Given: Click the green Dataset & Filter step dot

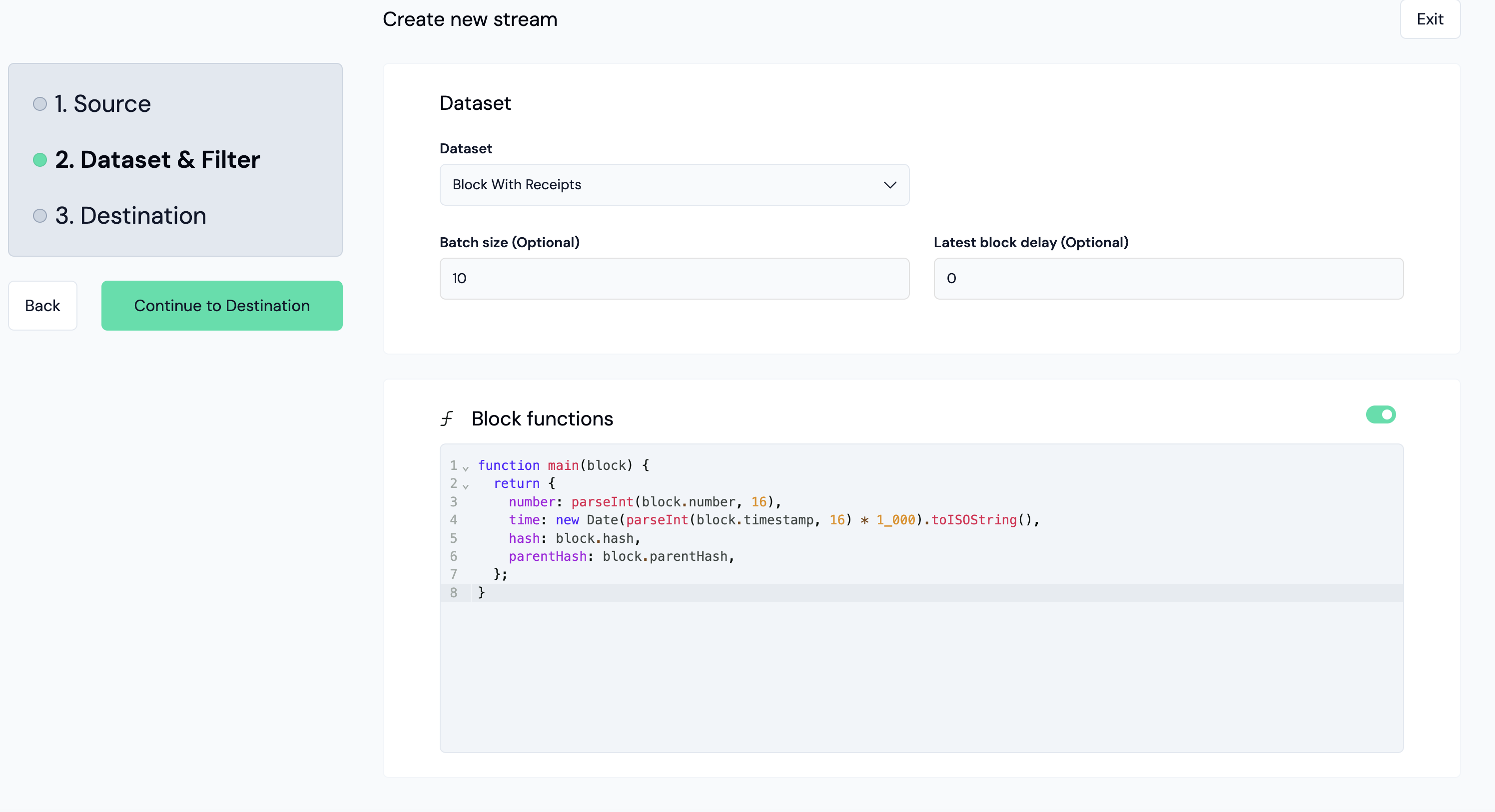Looking at the screenshot, I should click(39, 159).
